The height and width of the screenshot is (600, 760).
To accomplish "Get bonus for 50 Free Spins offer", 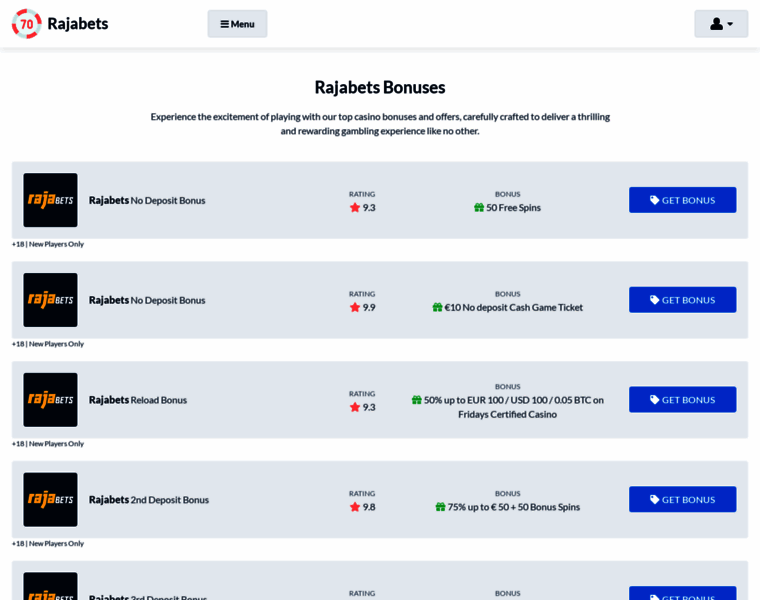I will (x=682, y=200).
